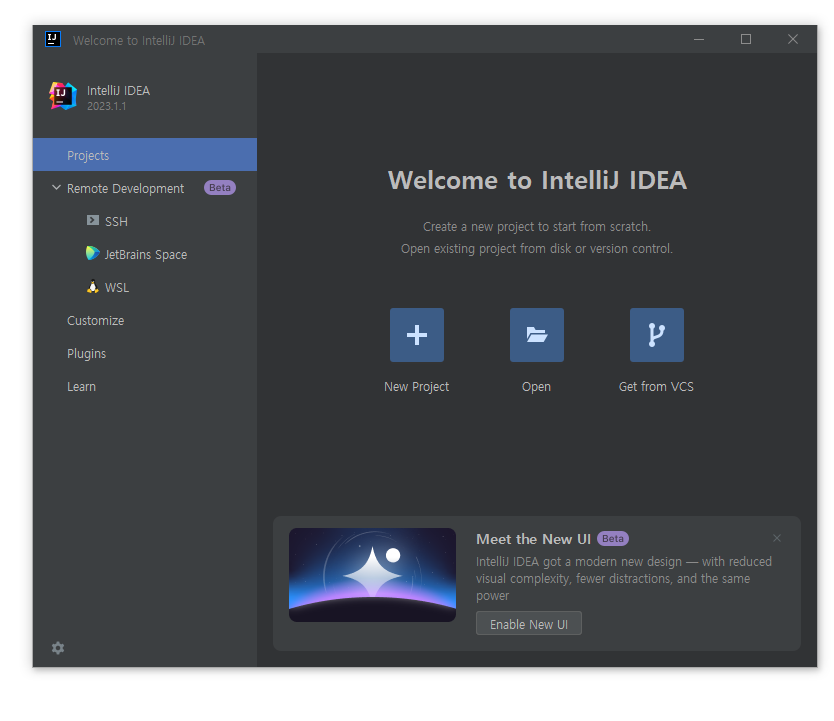Click the New Project label
834x721 pixels.
(x=416, y=387)
